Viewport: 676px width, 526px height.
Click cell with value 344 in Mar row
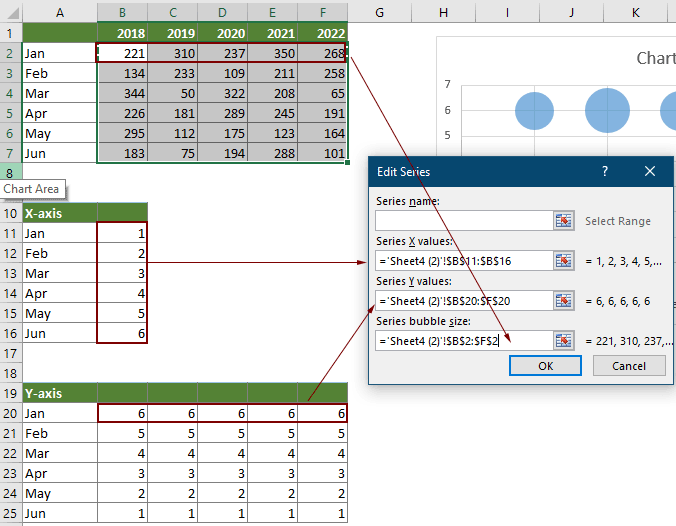(x=122, y=93)
